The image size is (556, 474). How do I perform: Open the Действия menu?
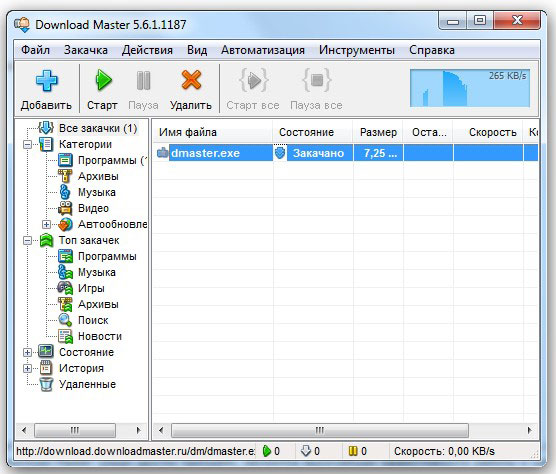click(x=147, y=50)
